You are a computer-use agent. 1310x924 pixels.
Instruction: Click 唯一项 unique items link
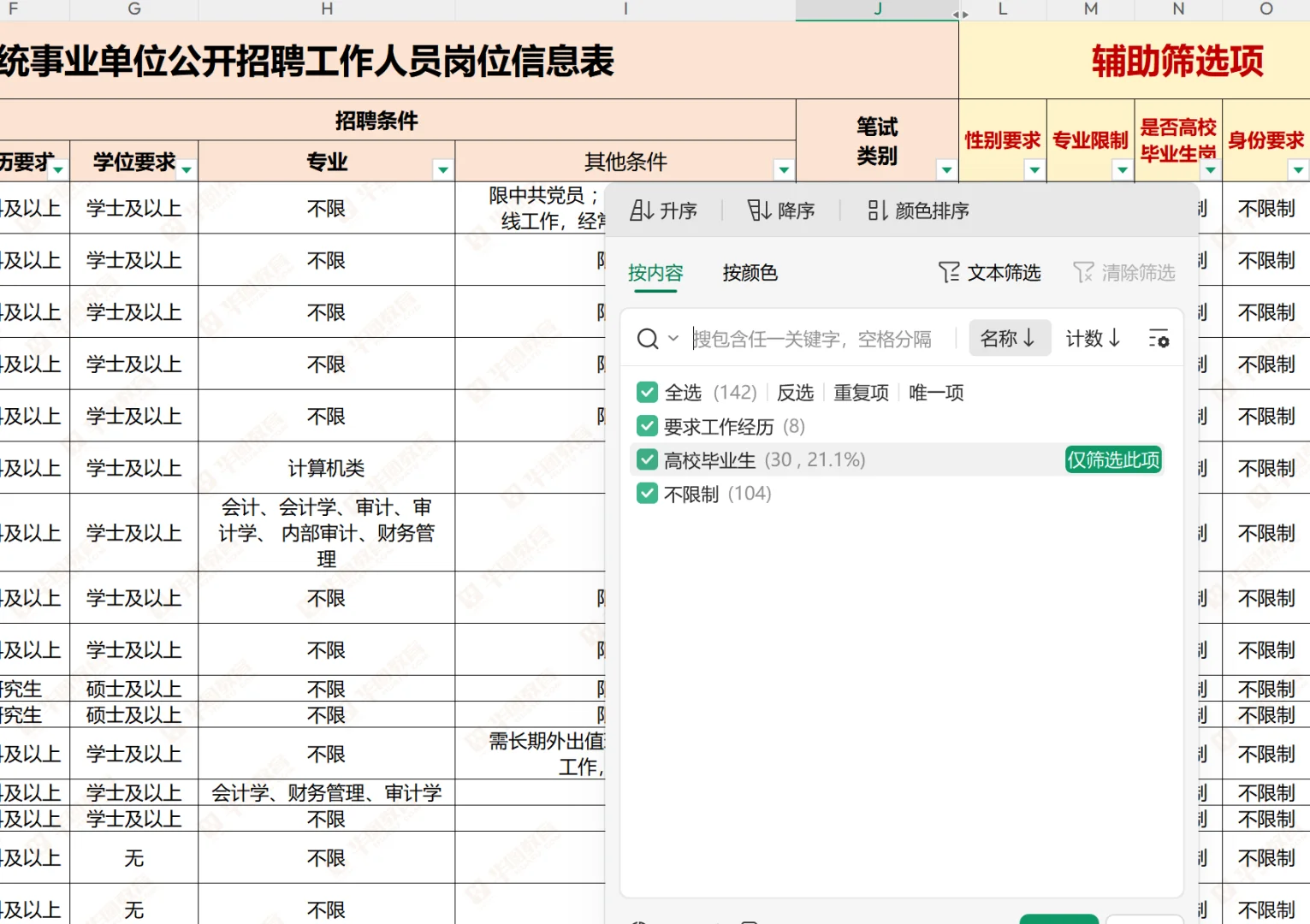(936, 393)
